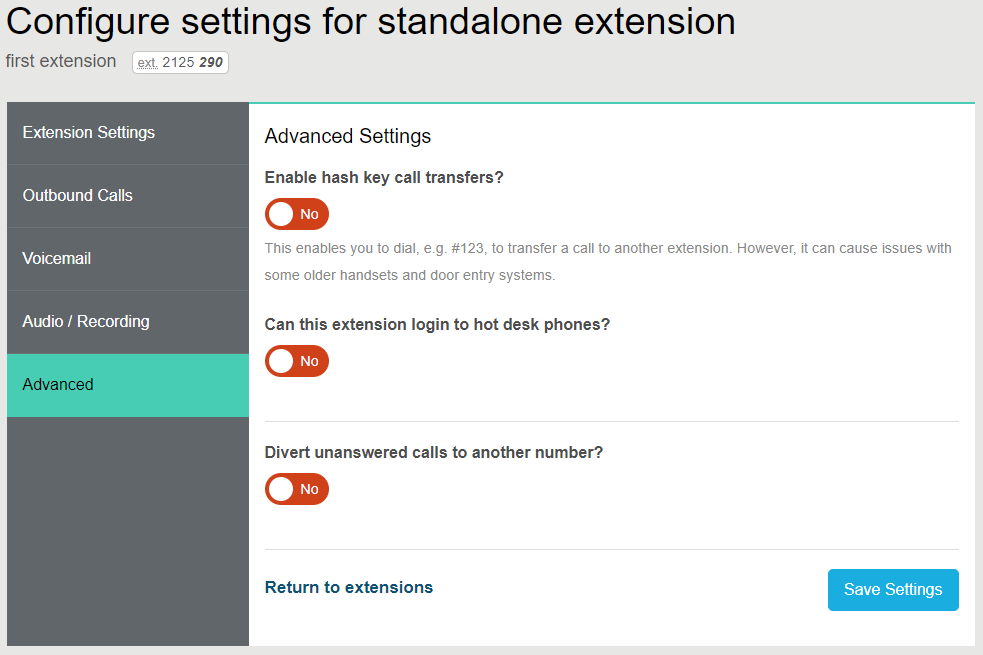
Task: Click the Configure settings page heading
Action: tap(368, 22)
